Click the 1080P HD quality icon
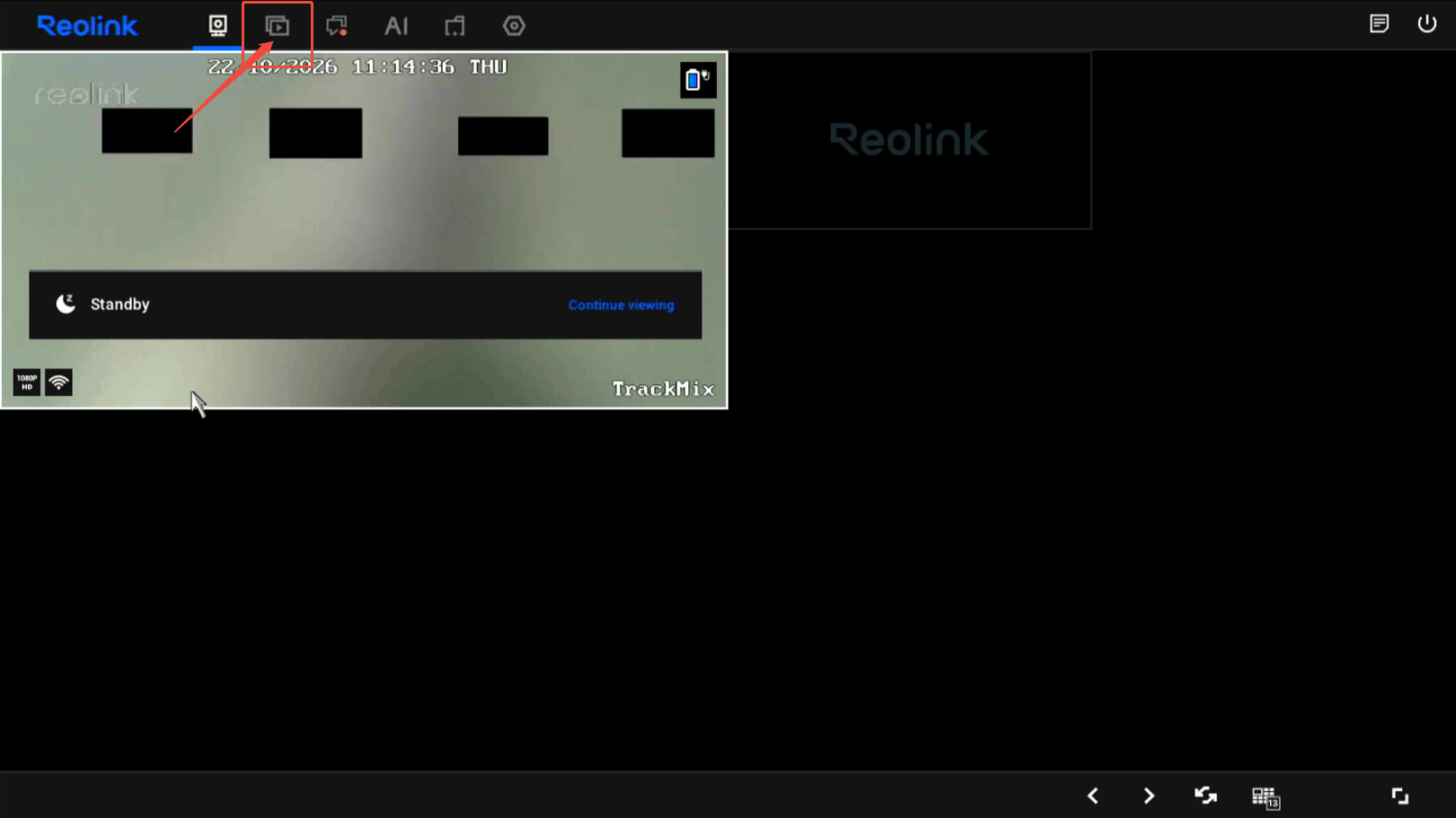1456x818 pixels. 27,383
